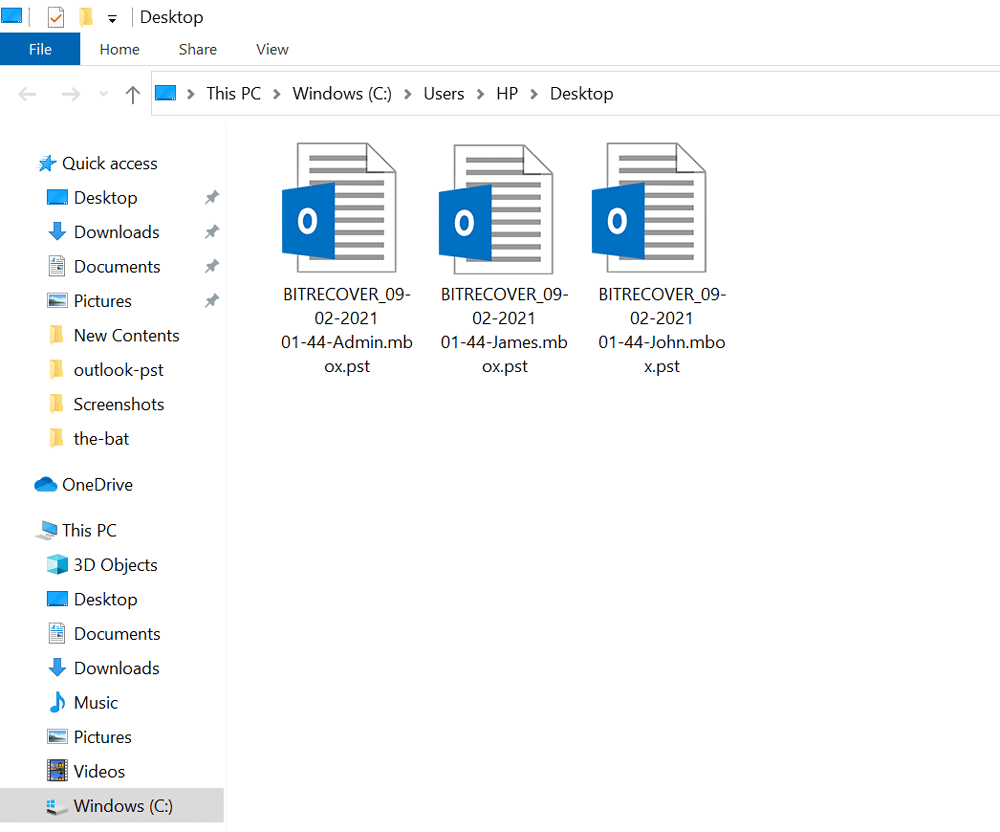The width and height of the screenshot is (1000, 832).
Task: Click the OneDrive cloud icon
Action: tap(46, 485)
